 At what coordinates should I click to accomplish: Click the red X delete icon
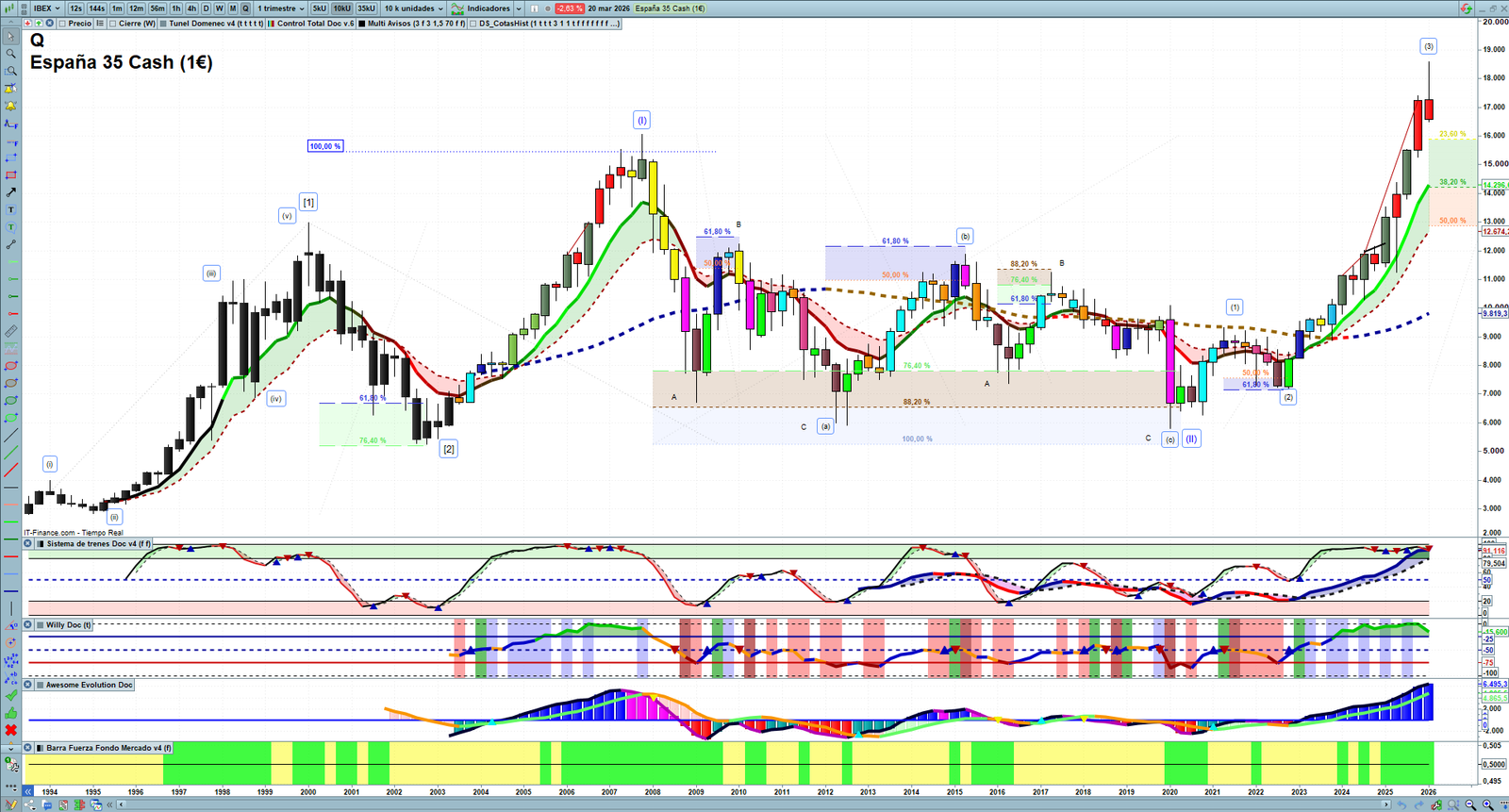tap(10, 730)
